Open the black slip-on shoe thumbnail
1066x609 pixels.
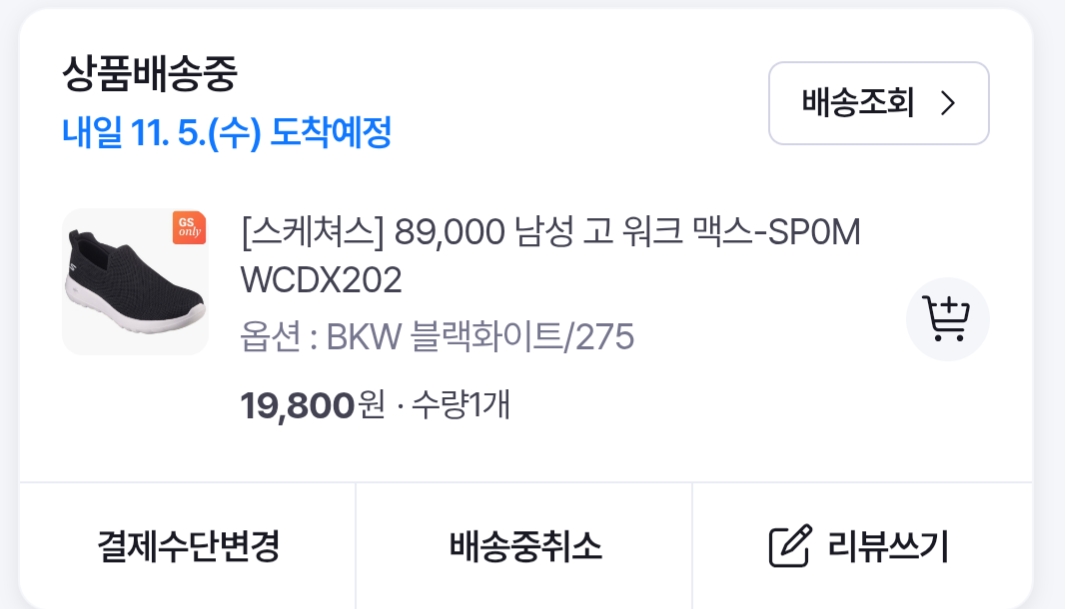coord(135,281)
